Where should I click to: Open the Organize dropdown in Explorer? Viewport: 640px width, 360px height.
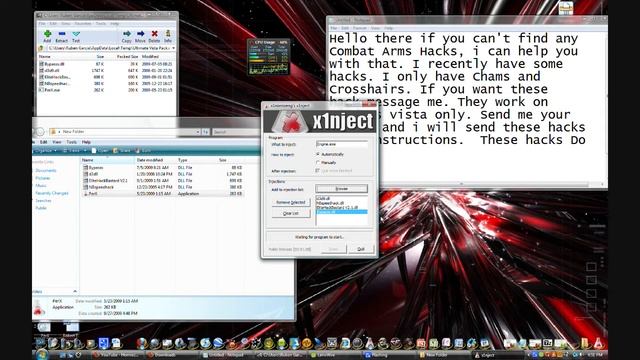[44, 151]
